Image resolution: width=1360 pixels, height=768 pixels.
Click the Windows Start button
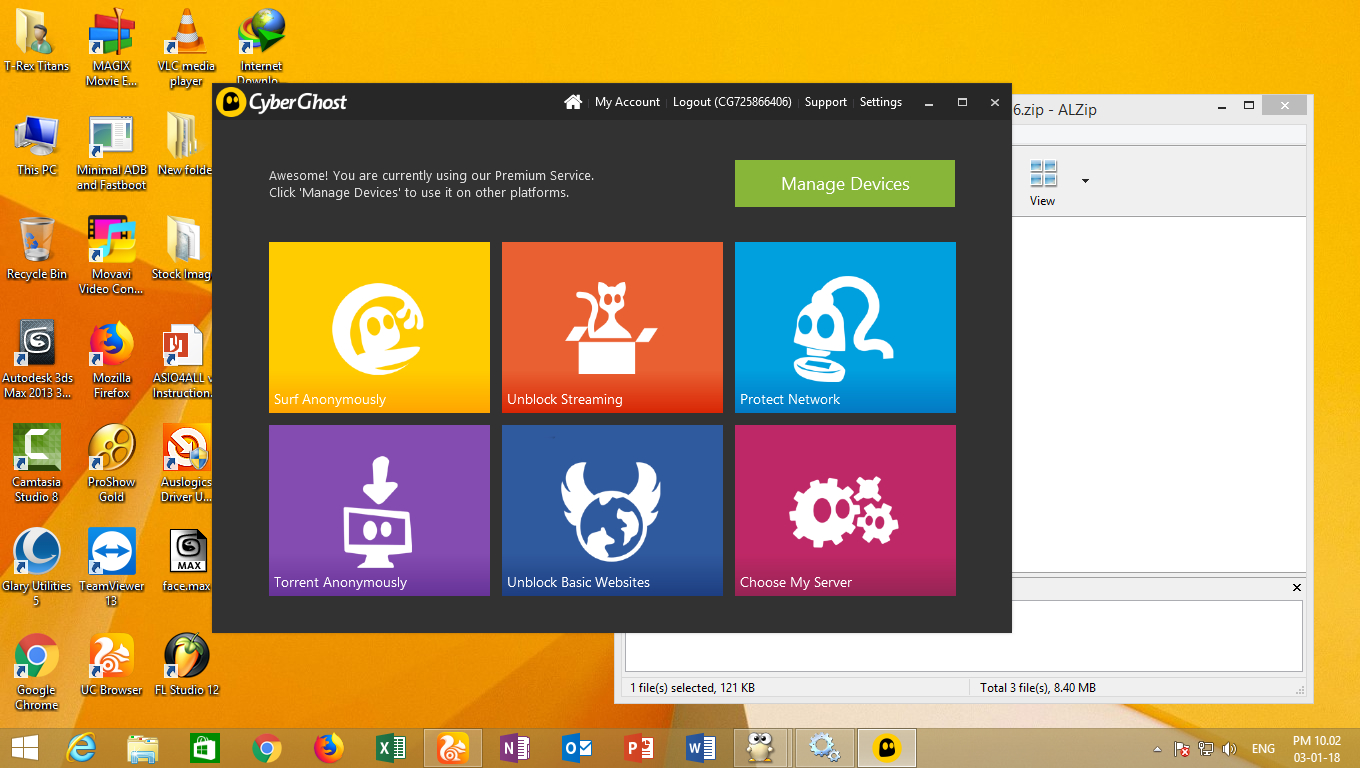tap(24, 748)
